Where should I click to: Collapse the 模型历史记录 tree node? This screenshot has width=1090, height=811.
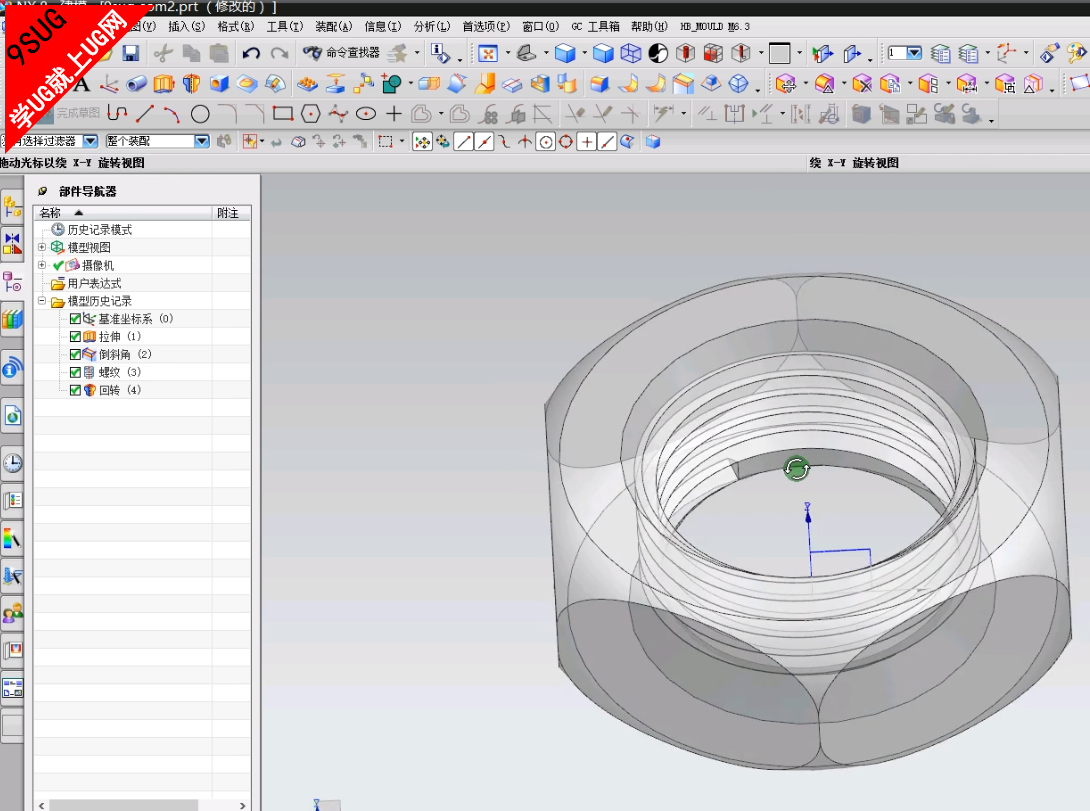(x=42, y=301)
